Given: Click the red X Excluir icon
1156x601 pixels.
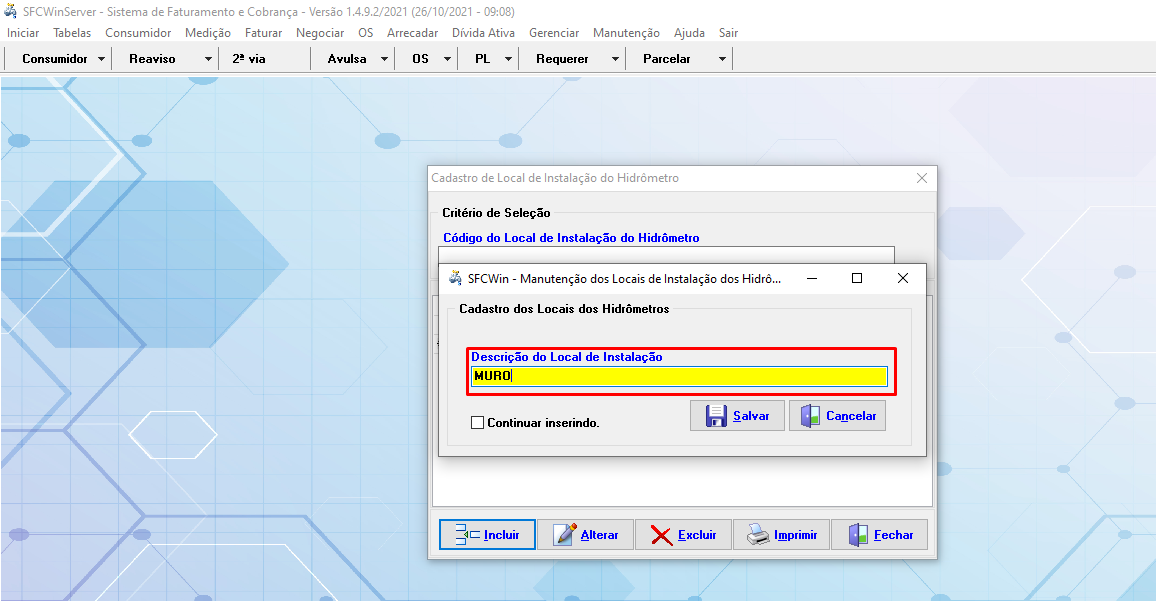Looking at the screenshot, I should pos(662,535).
